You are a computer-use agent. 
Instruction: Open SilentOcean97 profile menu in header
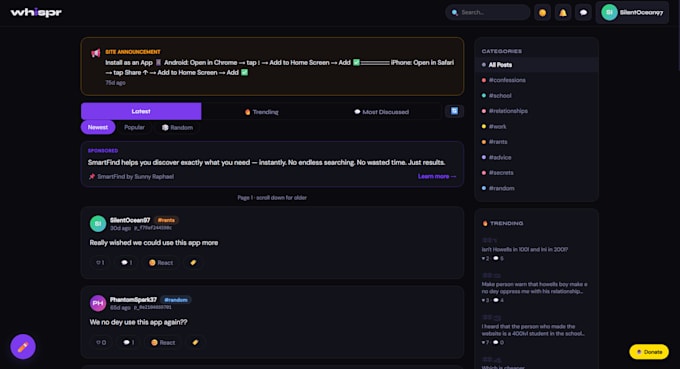[x=632, y=13]
